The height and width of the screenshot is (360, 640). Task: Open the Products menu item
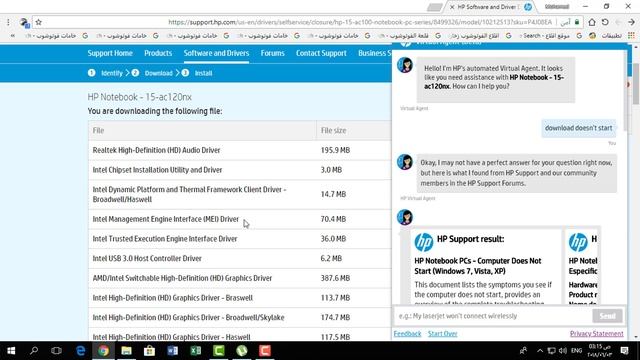pyautogui.click(x=158, y=53)
